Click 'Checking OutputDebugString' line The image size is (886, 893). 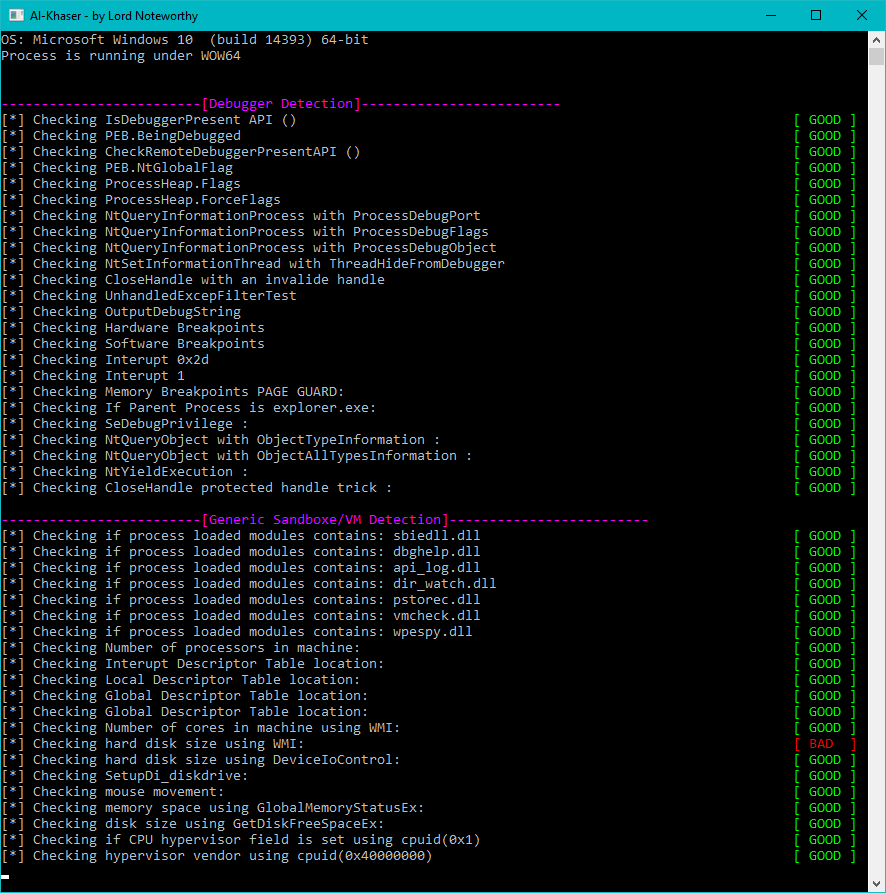point(121,311)
